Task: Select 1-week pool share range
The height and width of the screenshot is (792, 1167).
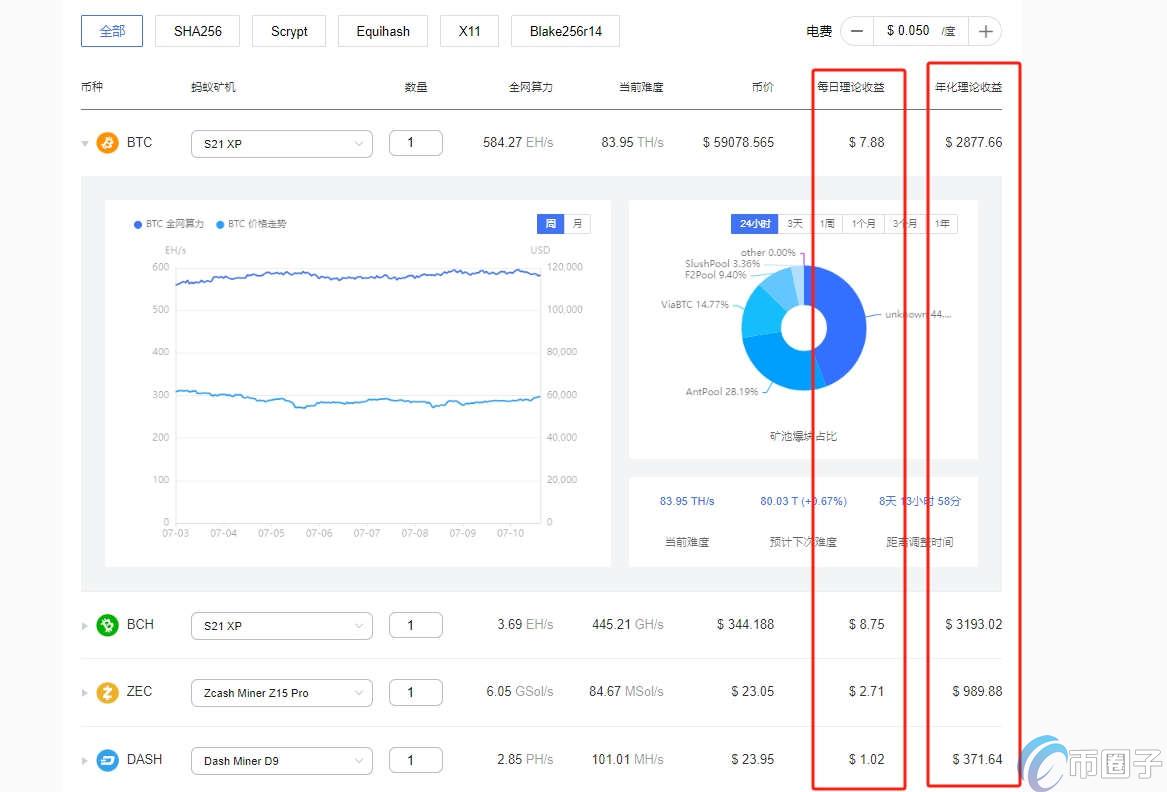Action: (827, 224)
